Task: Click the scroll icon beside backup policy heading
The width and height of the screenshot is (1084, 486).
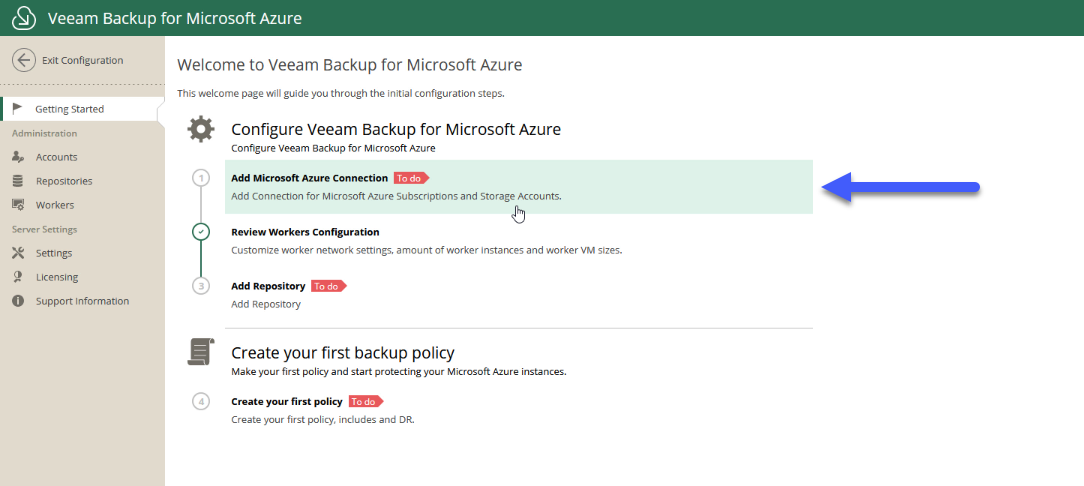Action: 201,352
